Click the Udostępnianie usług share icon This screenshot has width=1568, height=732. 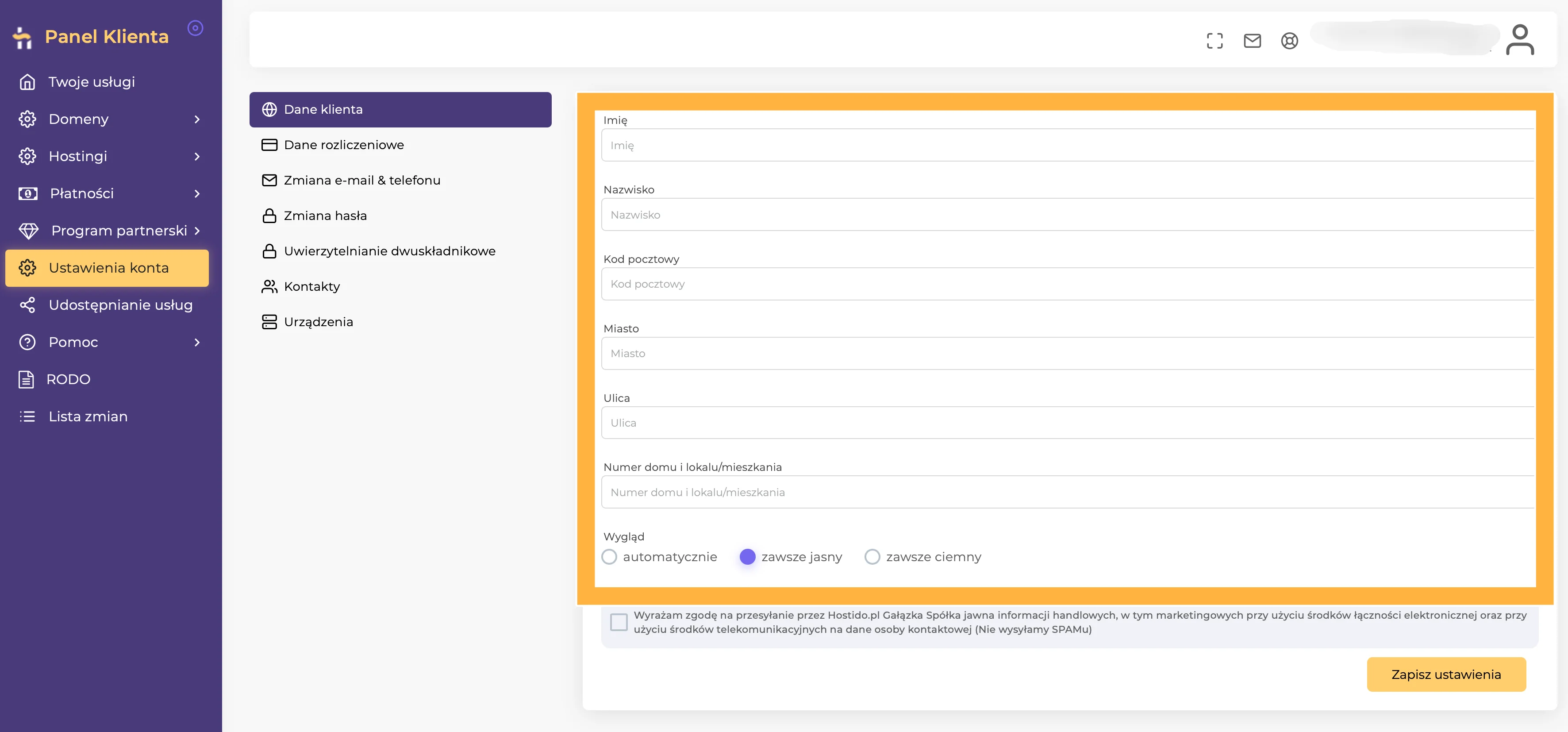[27, 305]
